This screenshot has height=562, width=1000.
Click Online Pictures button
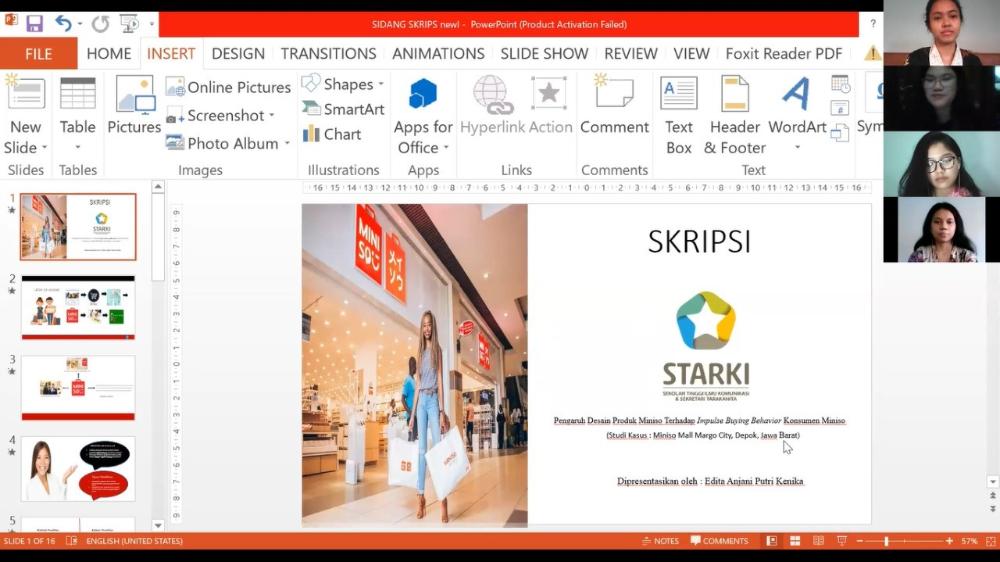228,87
